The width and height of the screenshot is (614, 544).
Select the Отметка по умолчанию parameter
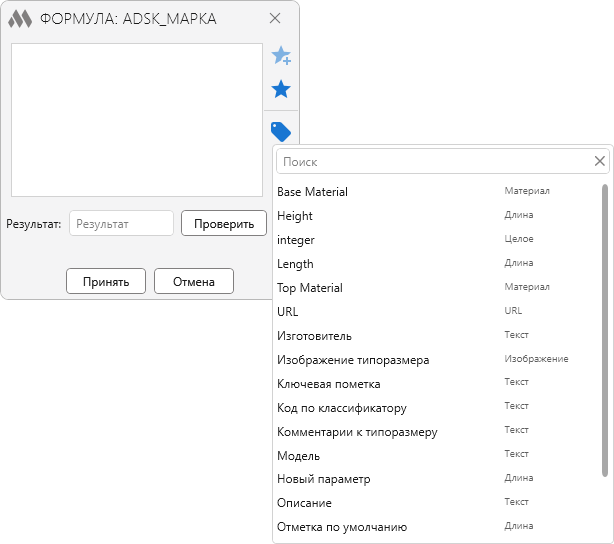[438, 527]
